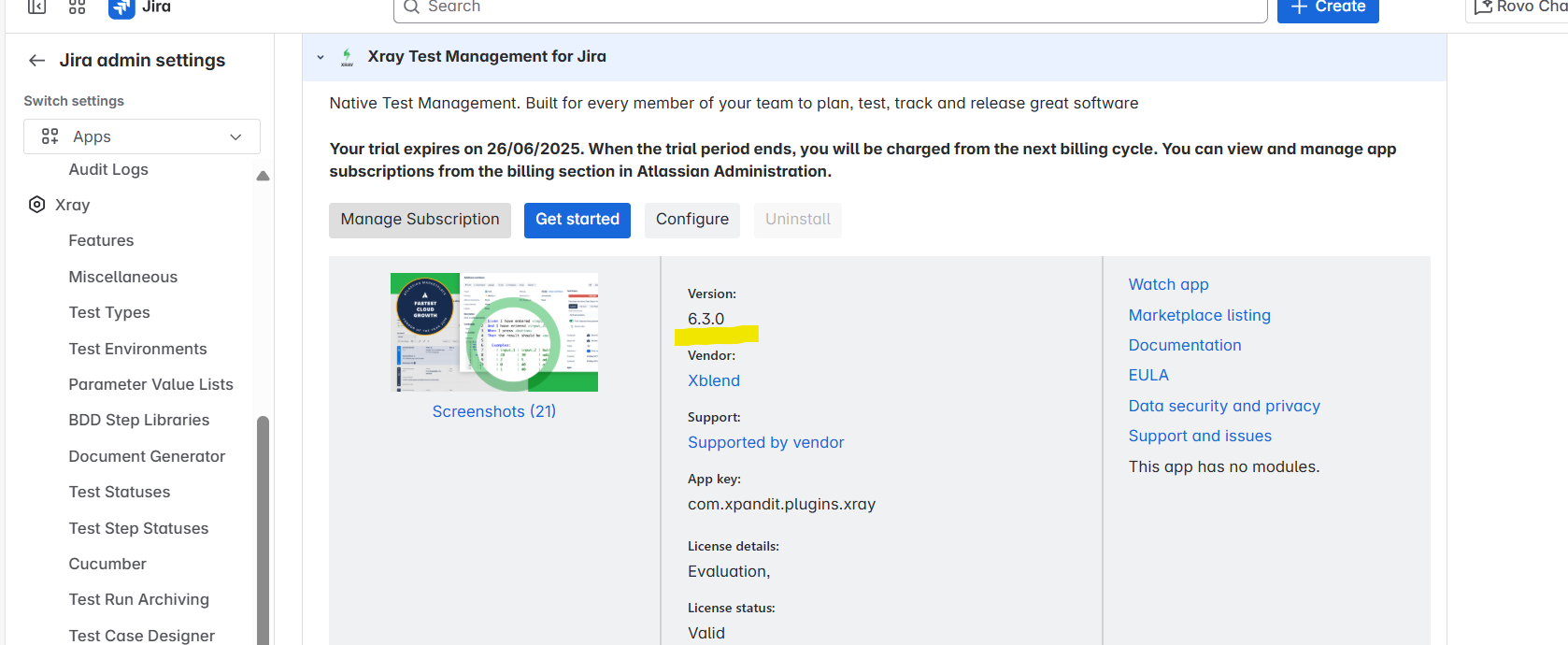Select Audit Logs in sidebar

tap(108, 169)
